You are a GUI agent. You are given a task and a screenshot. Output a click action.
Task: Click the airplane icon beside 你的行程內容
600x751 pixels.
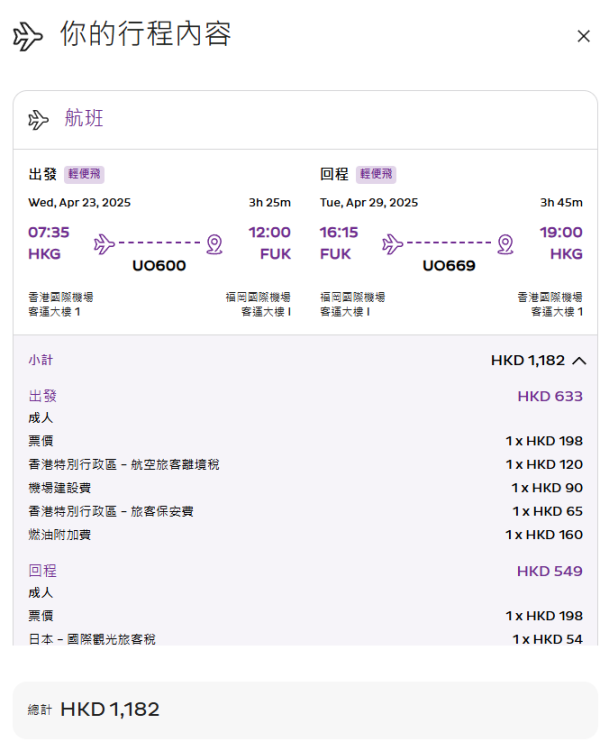click(27, 36)
